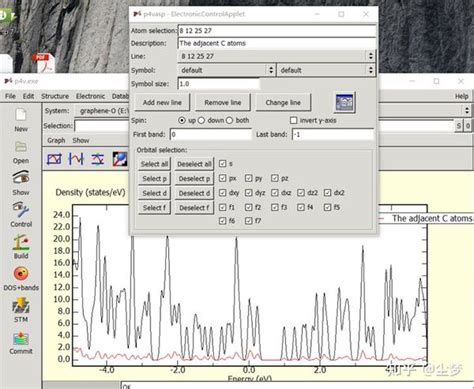Click the New icon in sidebar
474x389 pixels.
coord(21,115)
